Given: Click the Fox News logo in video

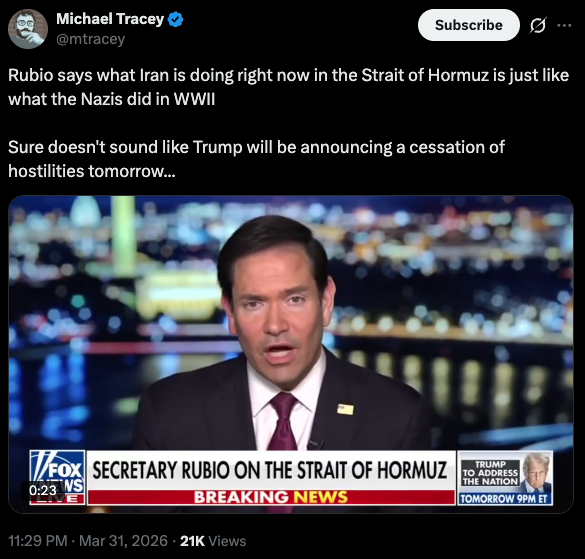Looking at the screenshot, I should (57, 472).
